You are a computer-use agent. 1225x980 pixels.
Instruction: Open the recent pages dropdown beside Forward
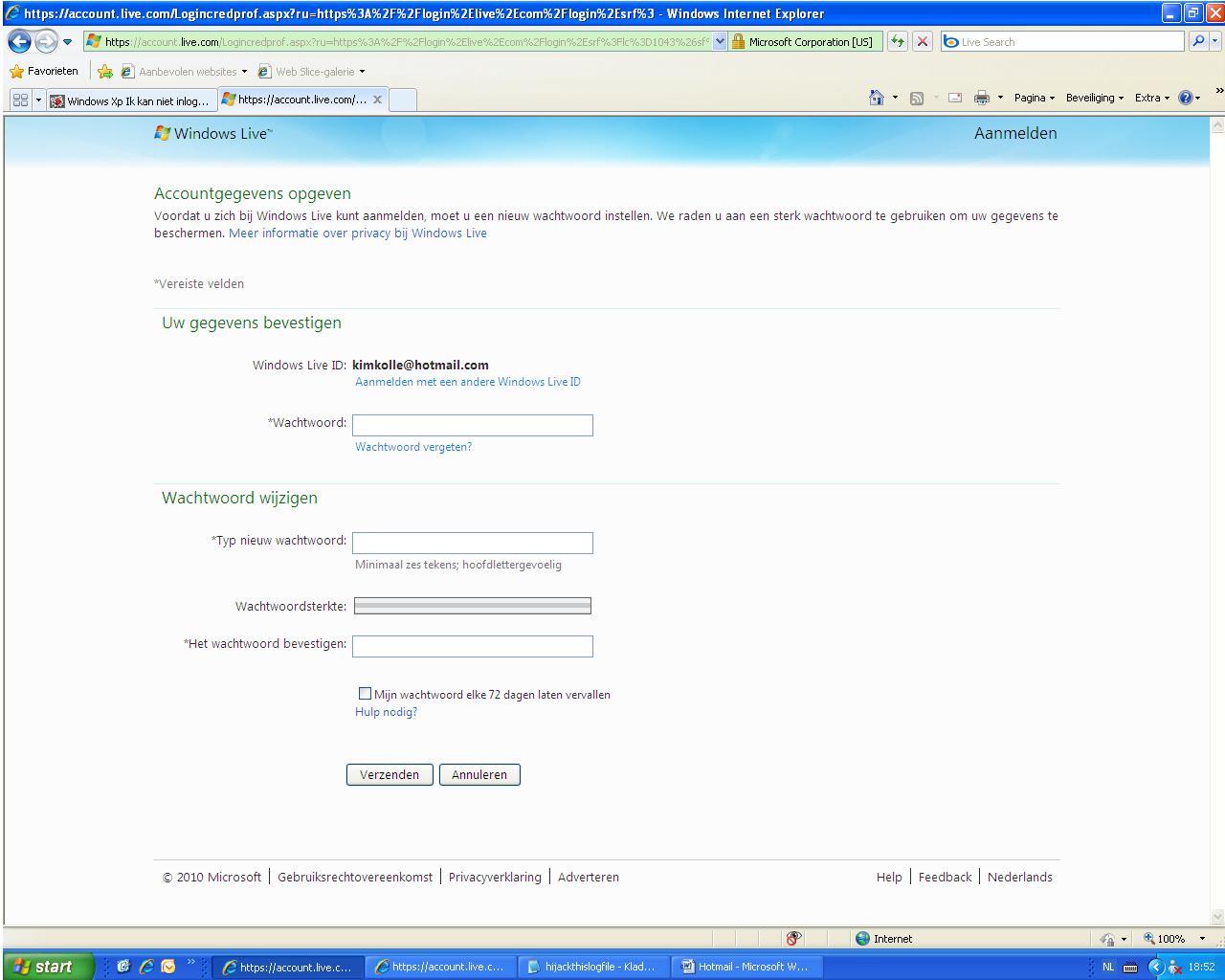click(68, 42)
